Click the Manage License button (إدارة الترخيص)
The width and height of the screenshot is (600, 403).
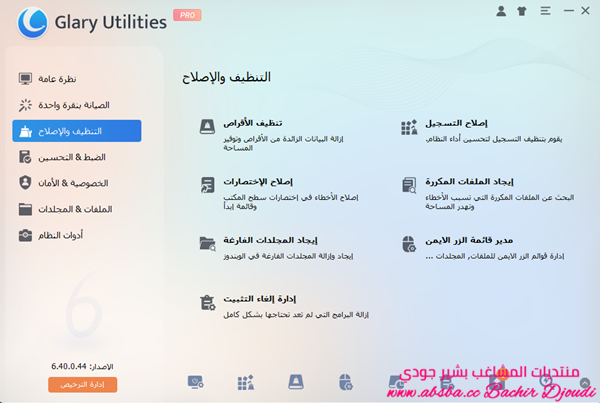pos(82,384)
